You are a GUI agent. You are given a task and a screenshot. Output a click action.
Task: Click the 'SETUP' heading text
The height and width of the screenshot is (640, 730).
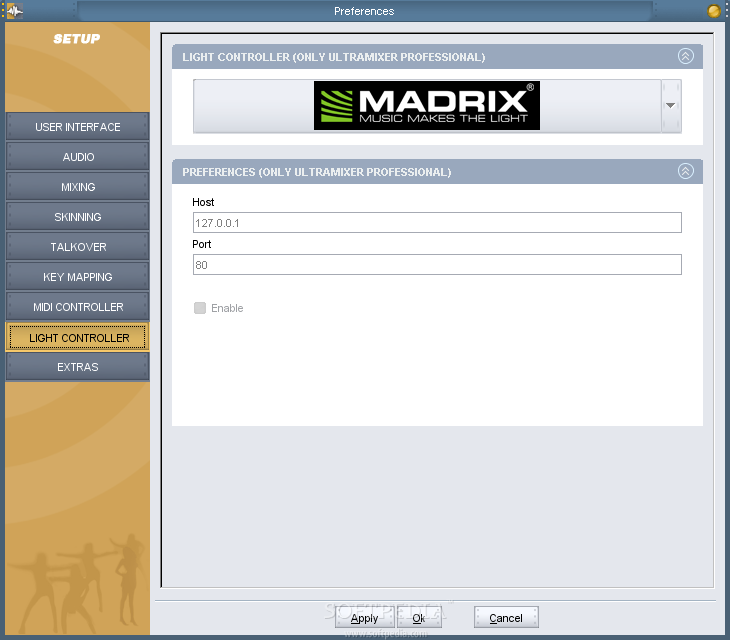[x=76, y=39]
